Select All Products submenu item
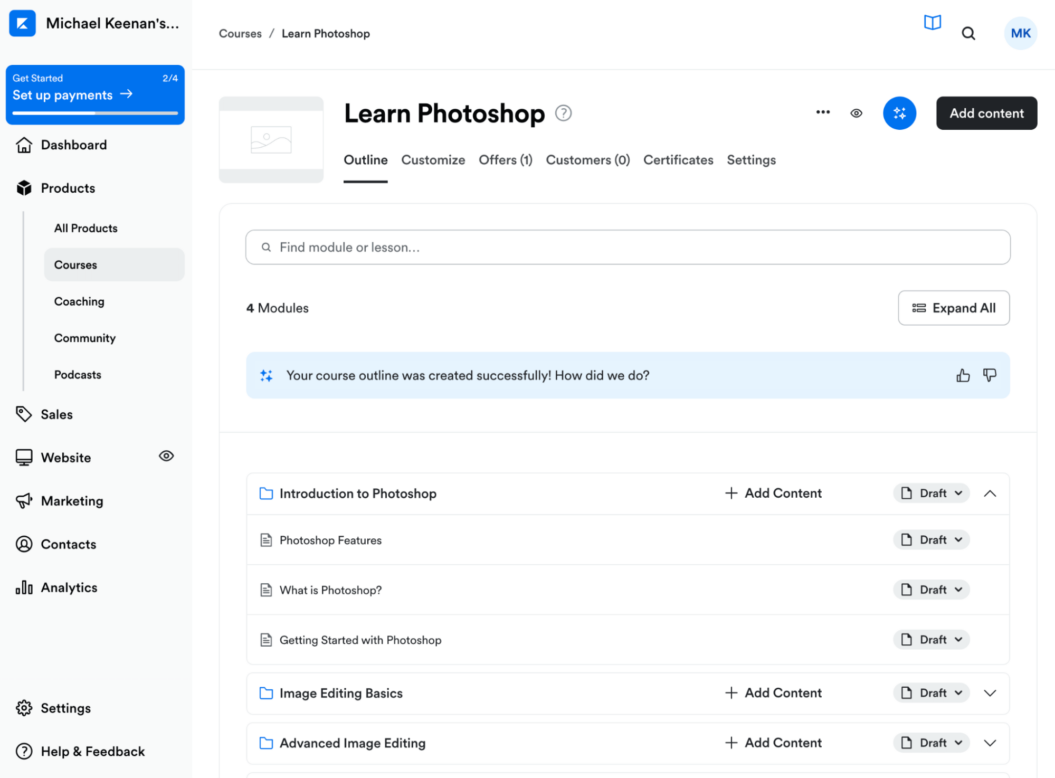1055x778 pixels. pyautogui.click(x=86, y=228)
